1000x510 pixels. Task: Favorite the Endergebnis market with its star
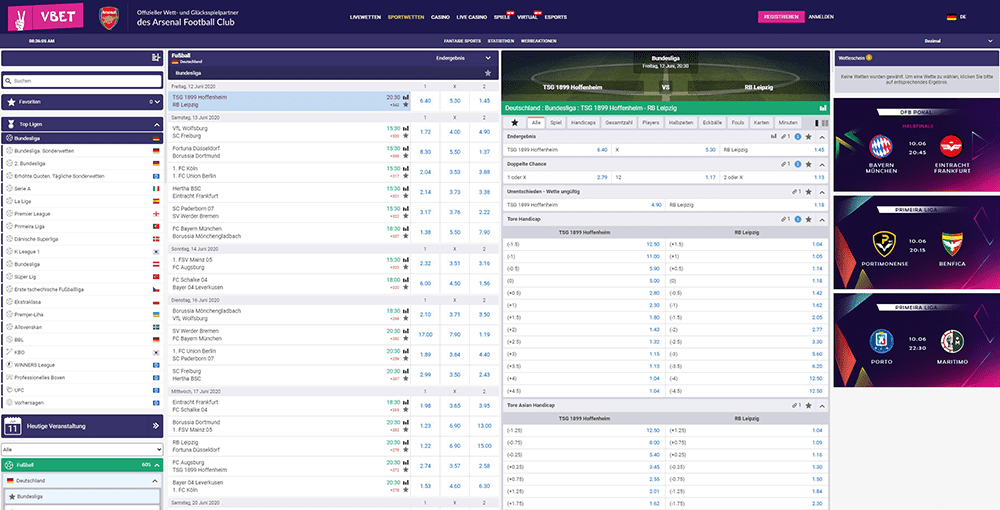pos(808,136)
